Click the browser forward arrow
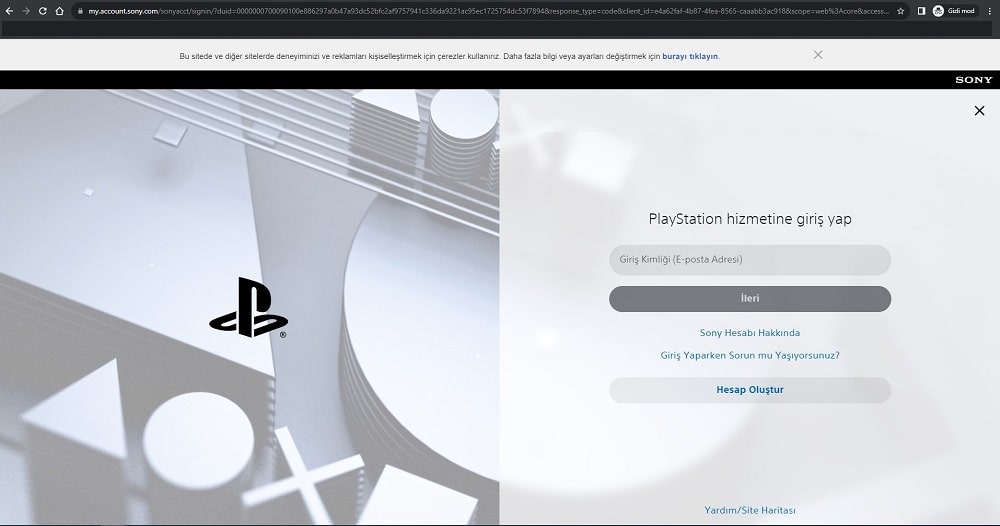The height and width of the screenshot is (526, 1000). (26, 11)
